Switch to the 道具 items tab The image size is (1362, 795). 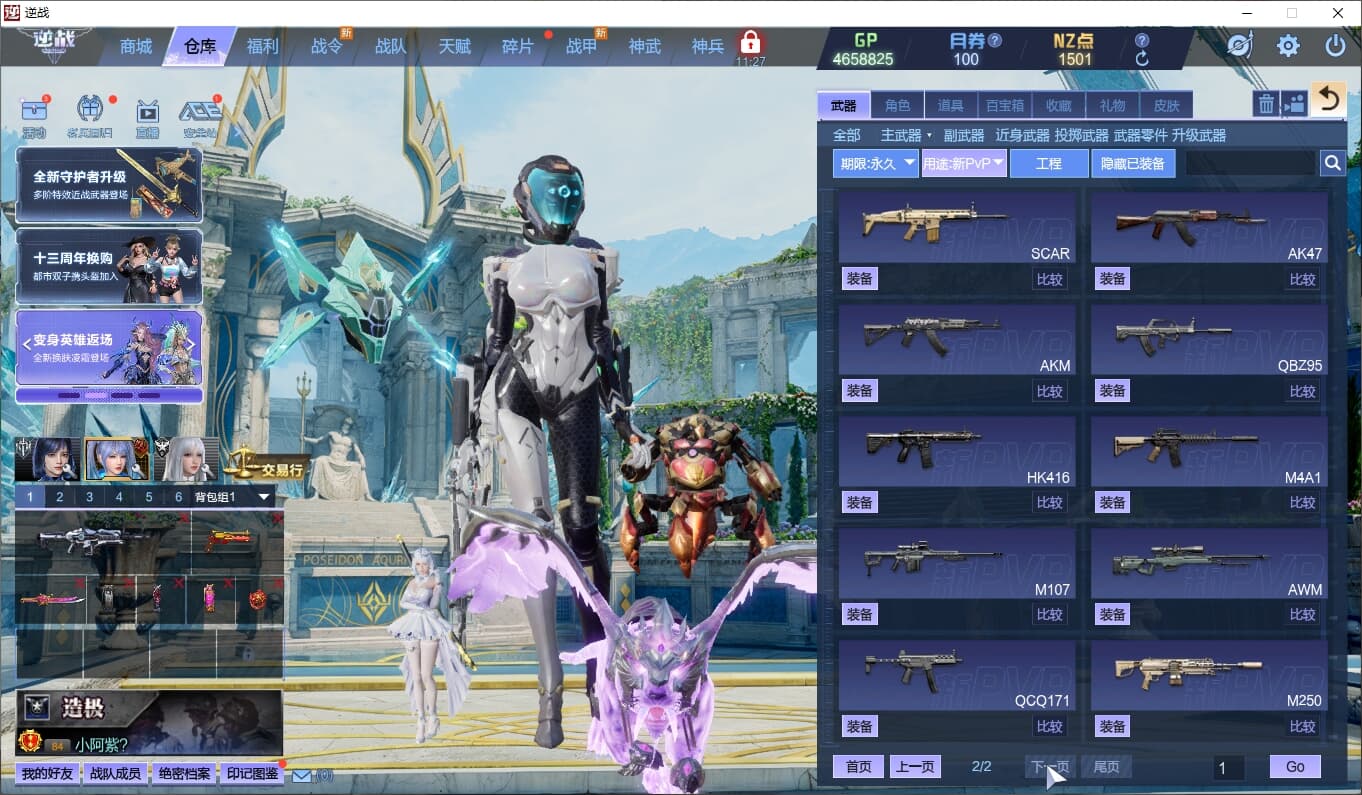coord(951,105)
